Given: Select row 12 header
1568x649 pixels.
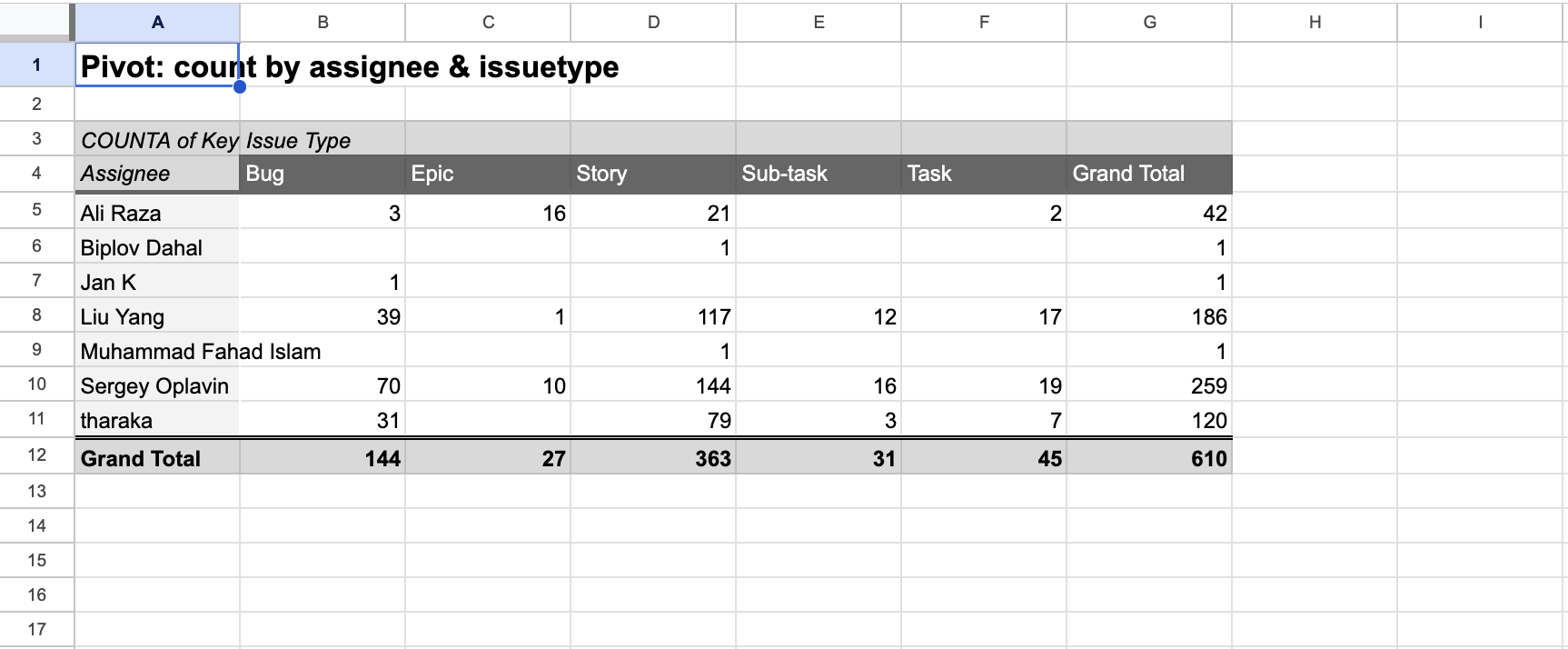Looking at the screenshot, I should (x=36, y=458).
